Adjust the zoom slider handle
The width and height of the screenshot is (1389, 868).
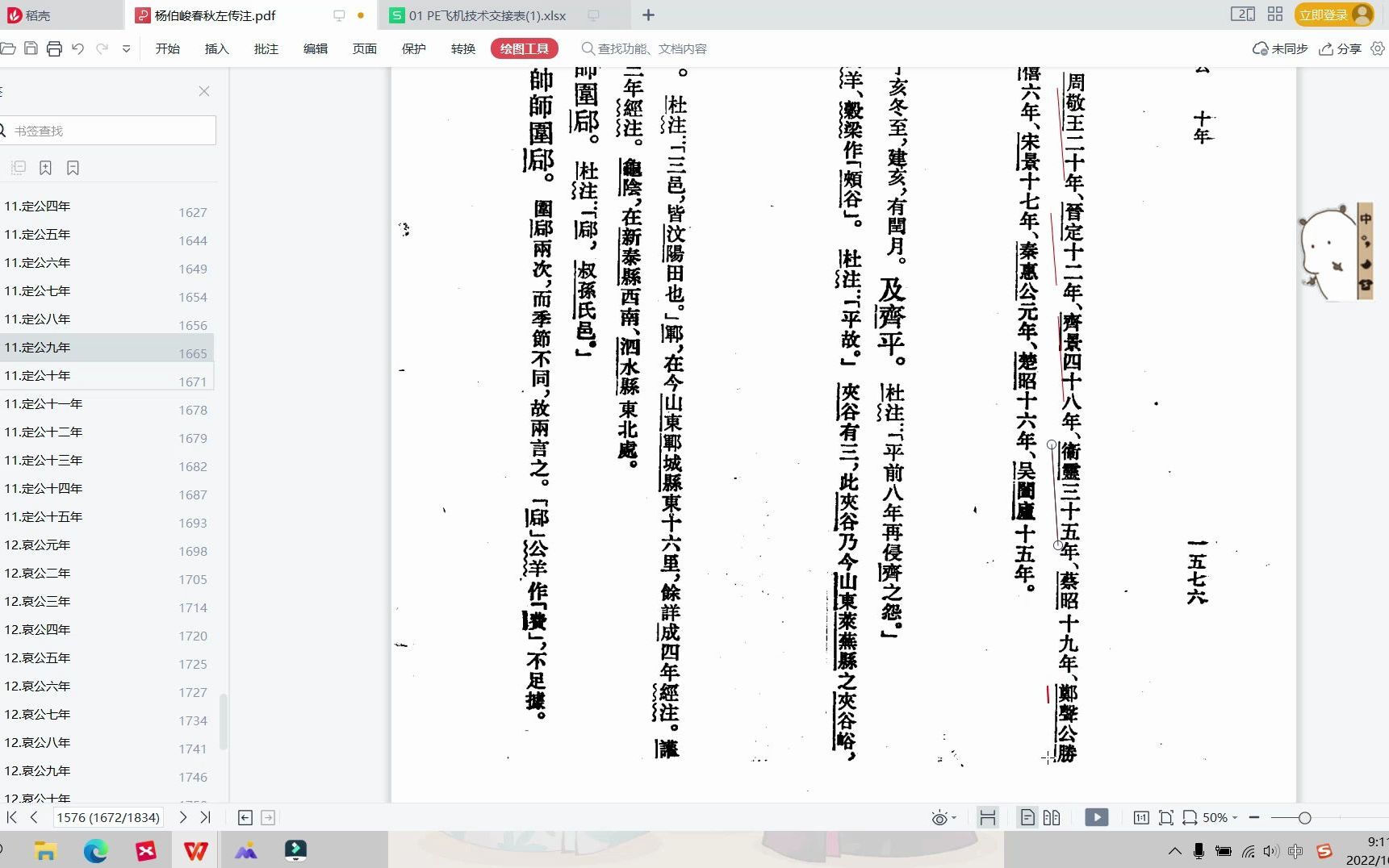1304,817
